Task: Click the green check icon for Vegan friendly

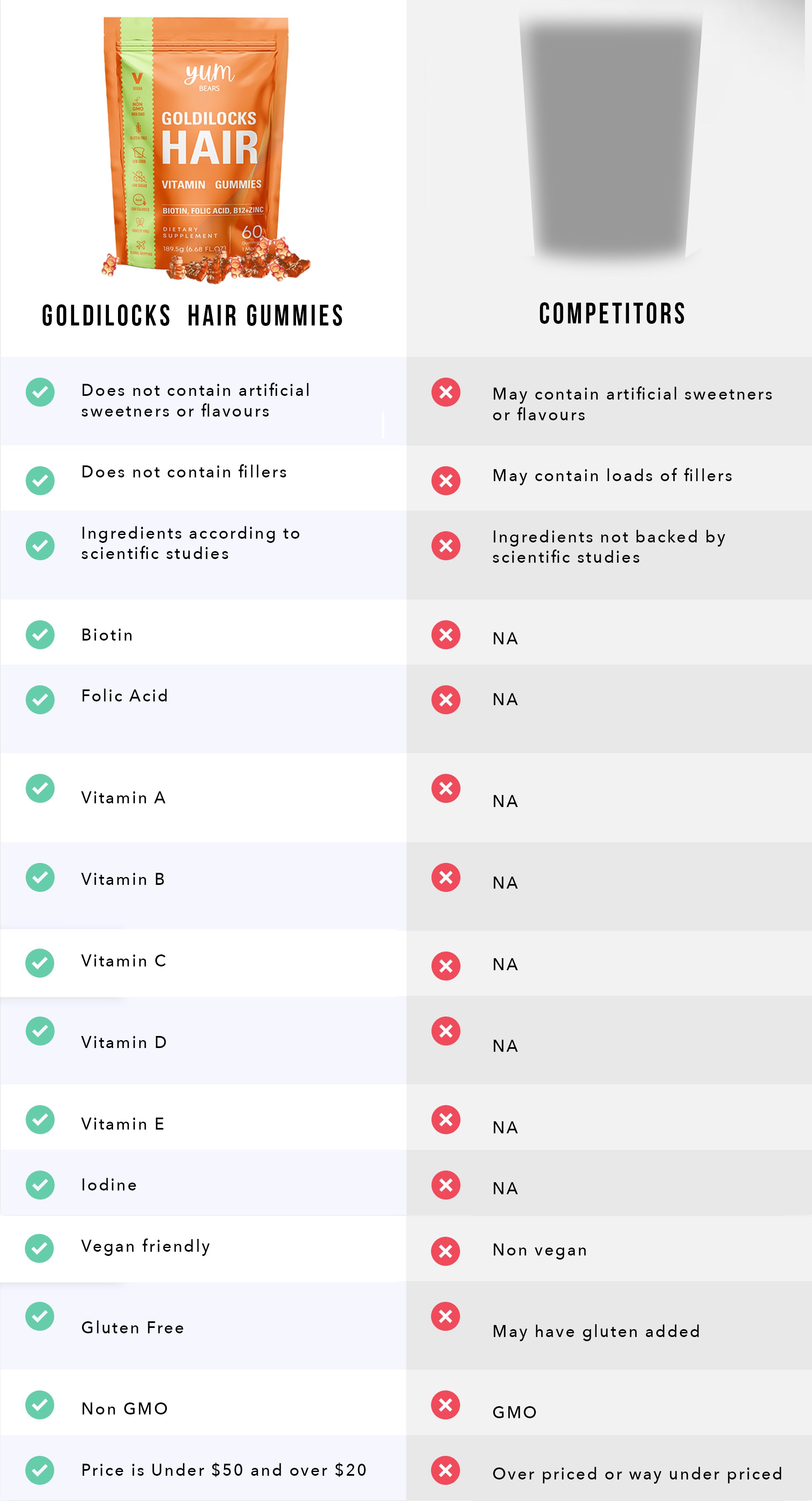Action: tap(40, 1248)
